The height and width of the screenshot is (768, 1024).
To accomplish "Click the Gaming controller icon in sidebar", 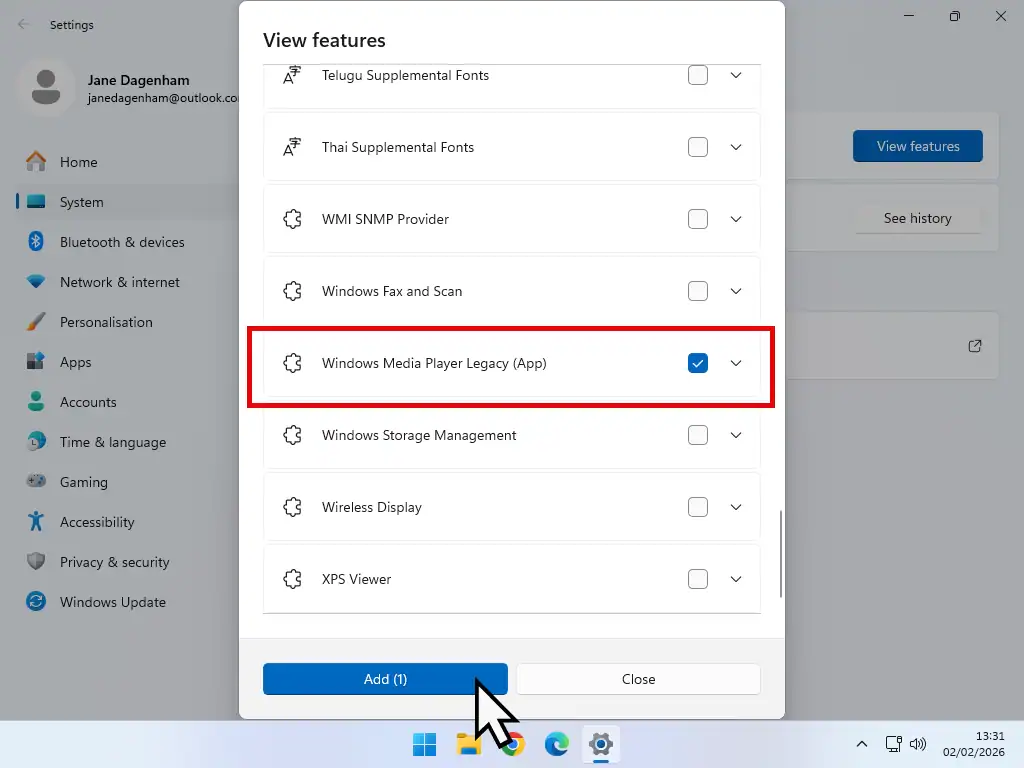I will point(37,482).
